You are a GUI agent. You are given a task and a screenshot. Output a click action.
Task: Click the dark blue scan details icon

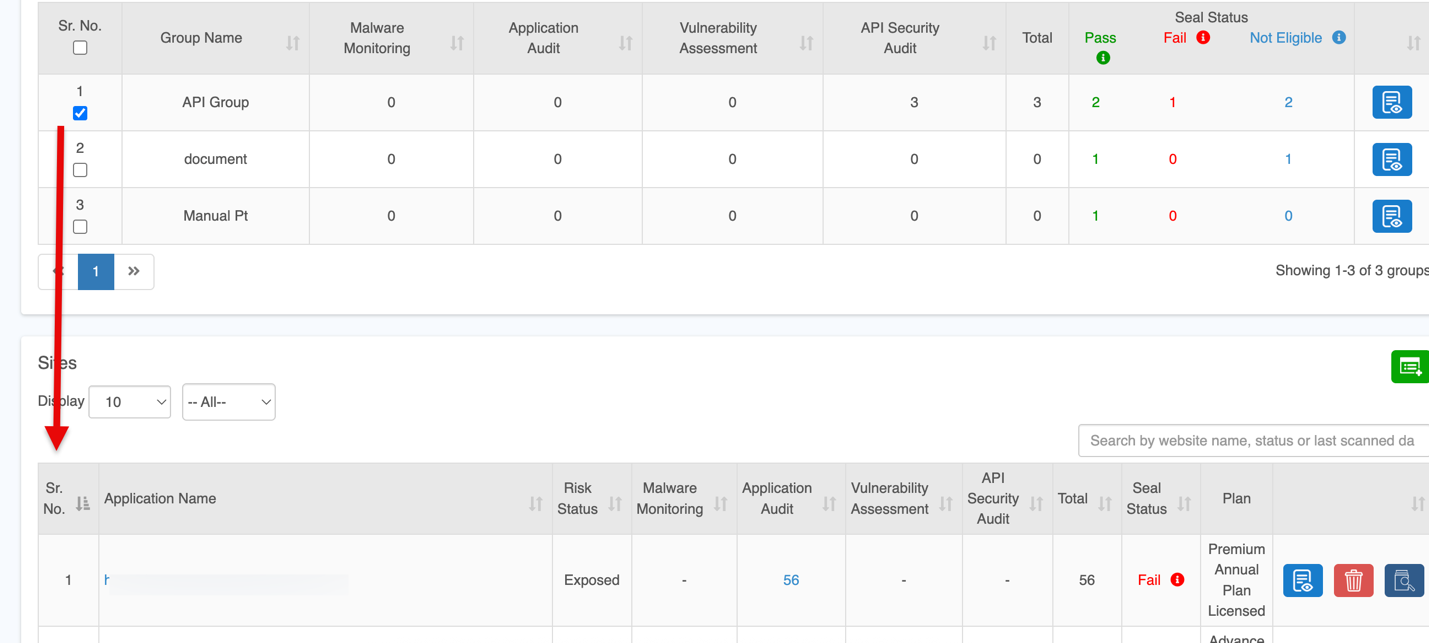1403,580
